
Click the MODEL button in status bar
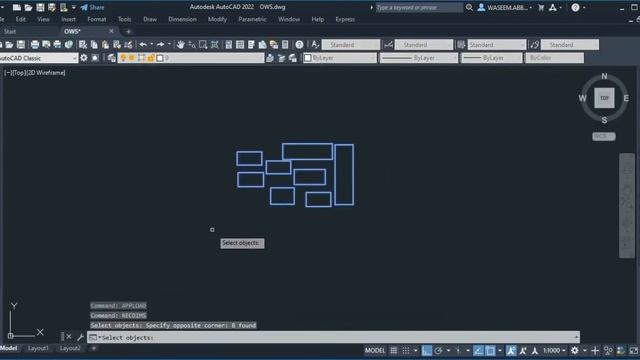coord(375,351)
